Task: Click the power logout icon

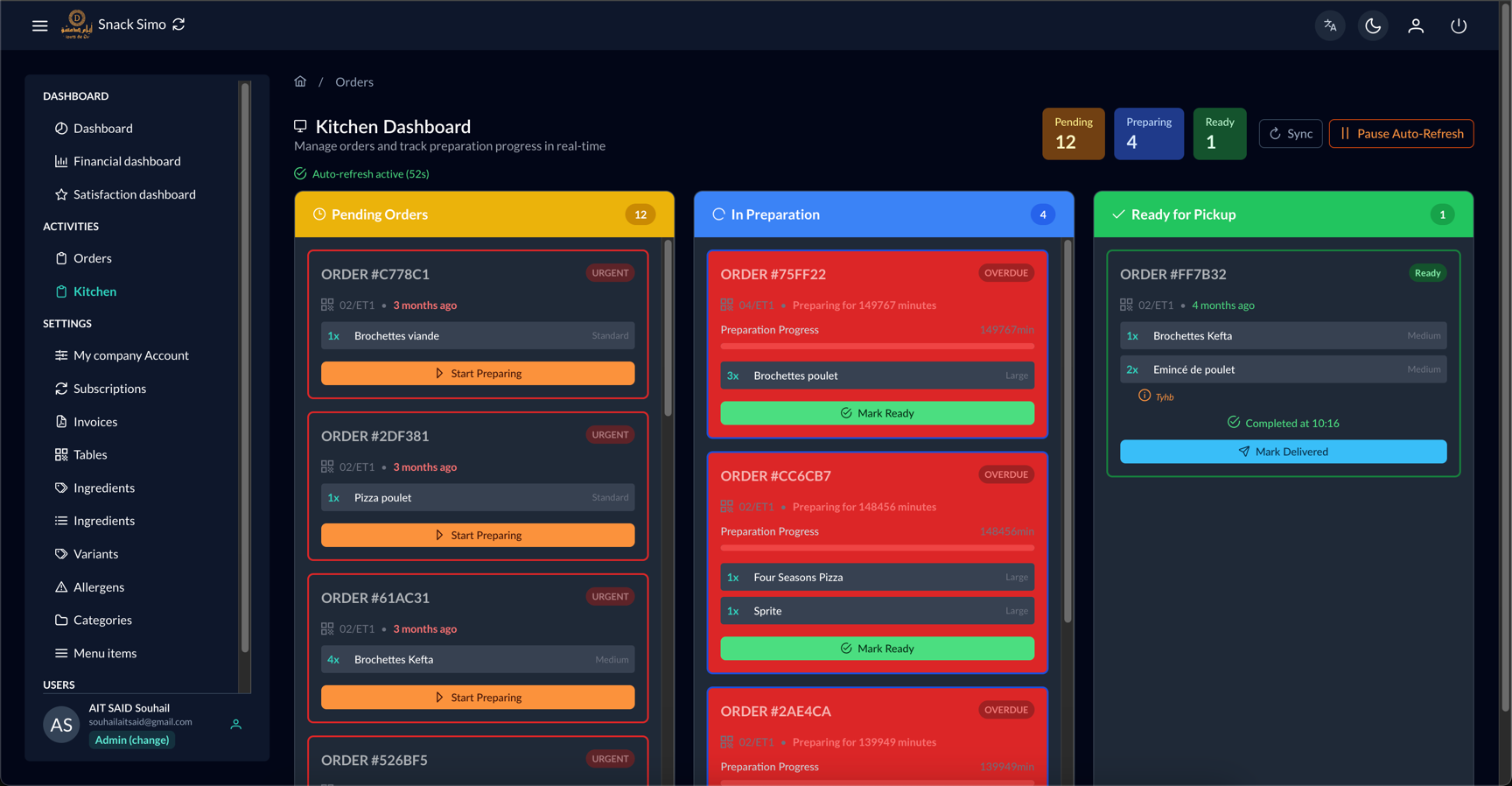Action: click(x=1459, y=25)
